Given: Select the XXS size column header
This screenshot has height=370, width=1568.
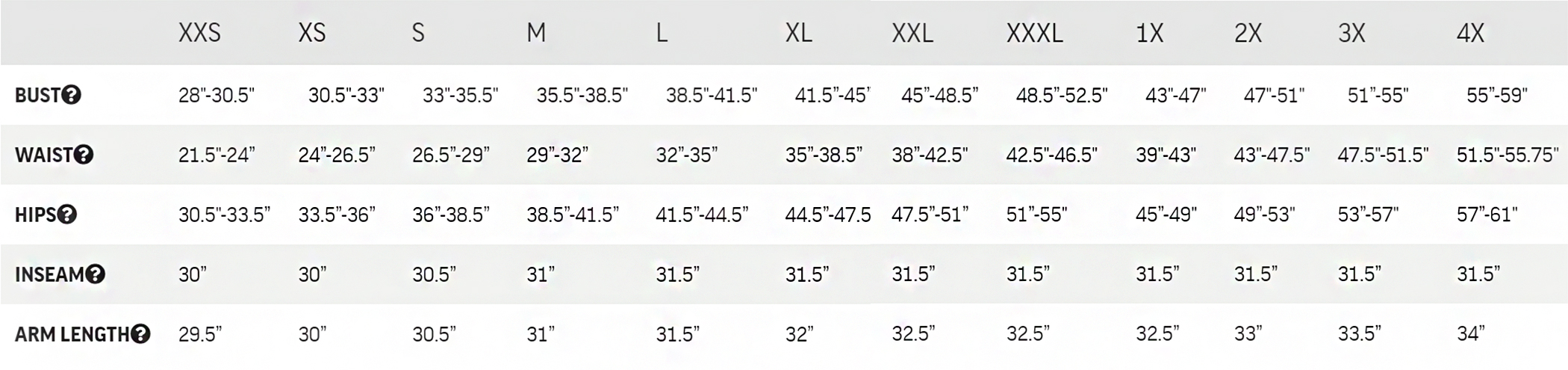Looking at the screenshot, I should tap(199, 33).
